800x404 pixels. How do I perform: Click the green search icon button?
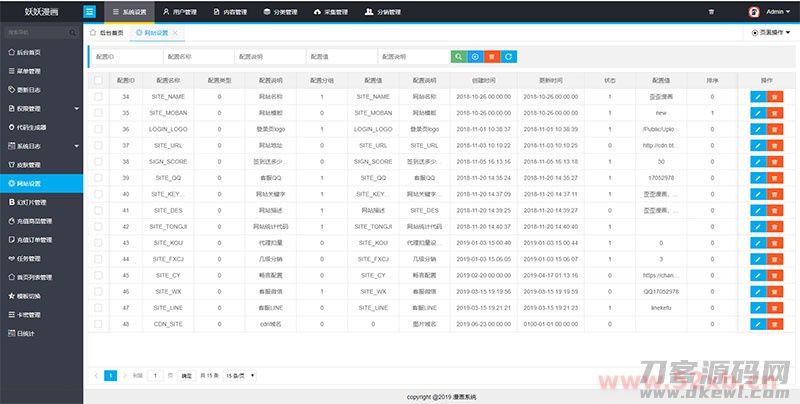click(458, 57)
